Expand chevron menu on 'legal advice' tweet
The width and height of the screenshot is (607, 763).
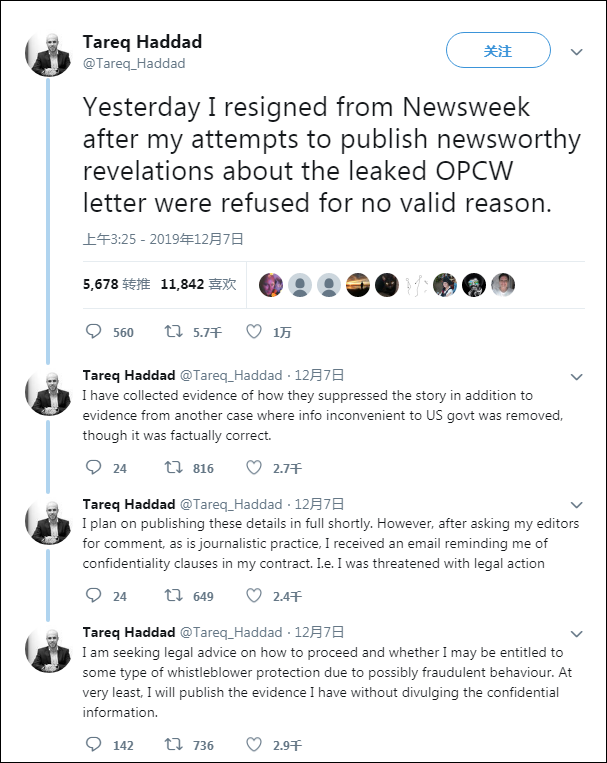point(577,634)
